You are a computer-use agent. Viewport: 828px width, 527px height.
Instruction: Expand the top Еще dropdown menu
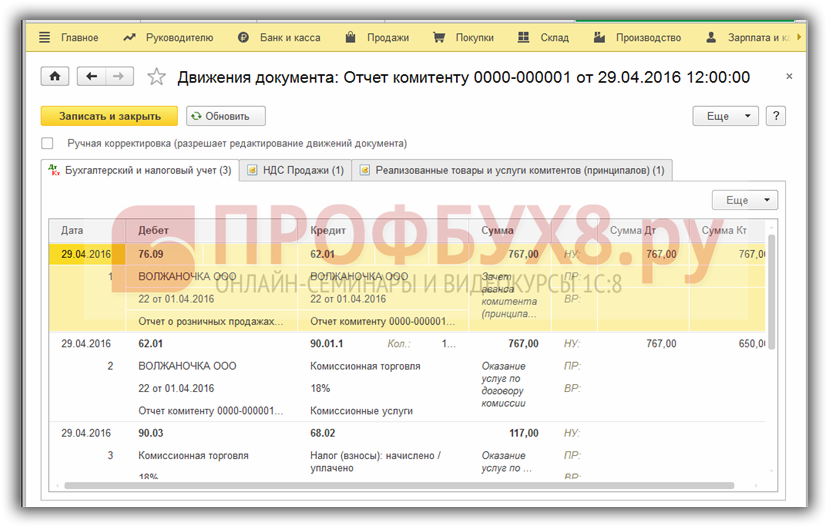pos(726,116)
